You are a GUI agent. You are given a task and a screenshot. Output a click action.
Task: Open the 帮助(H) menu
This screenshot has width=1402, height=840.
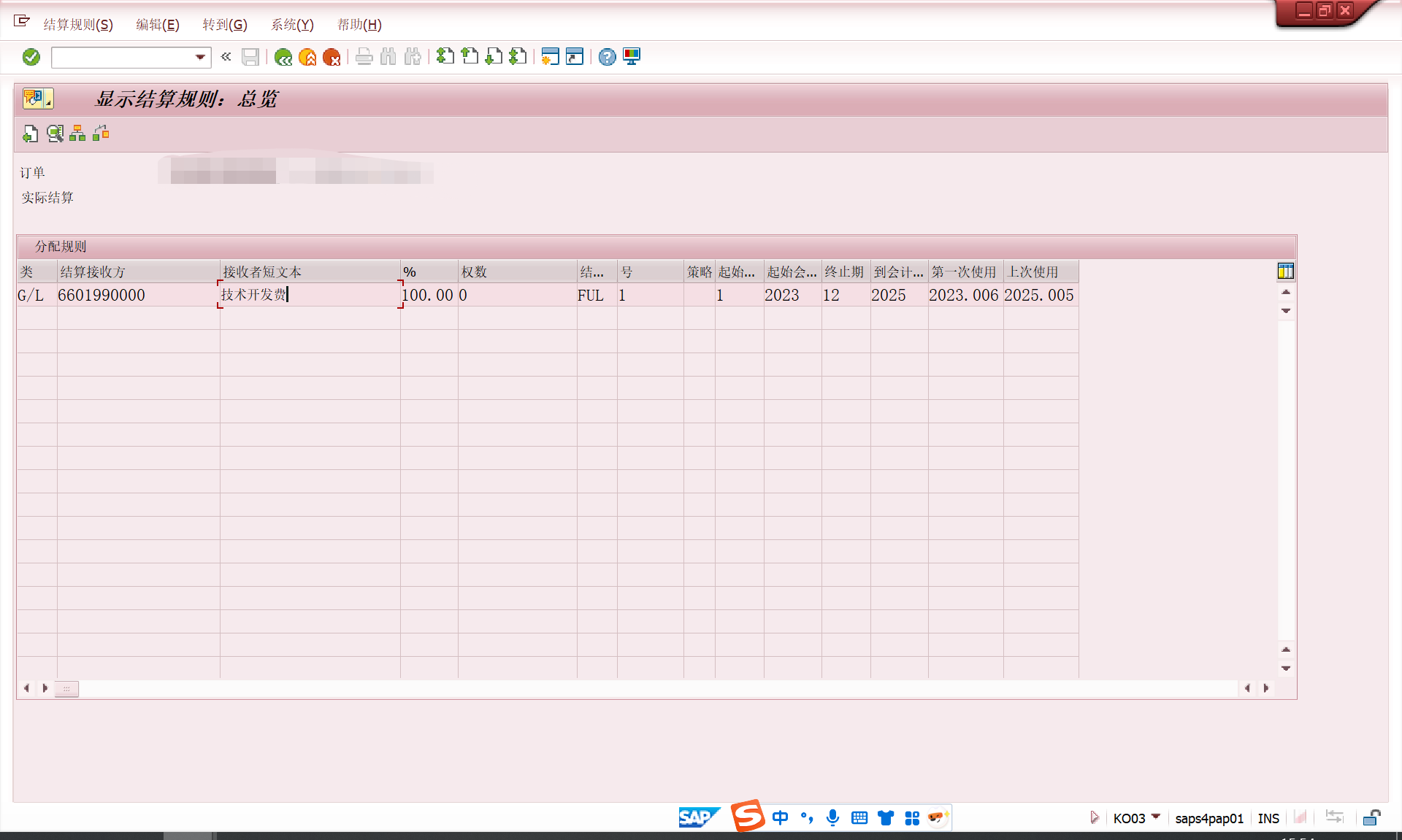(x=359, y=25)
